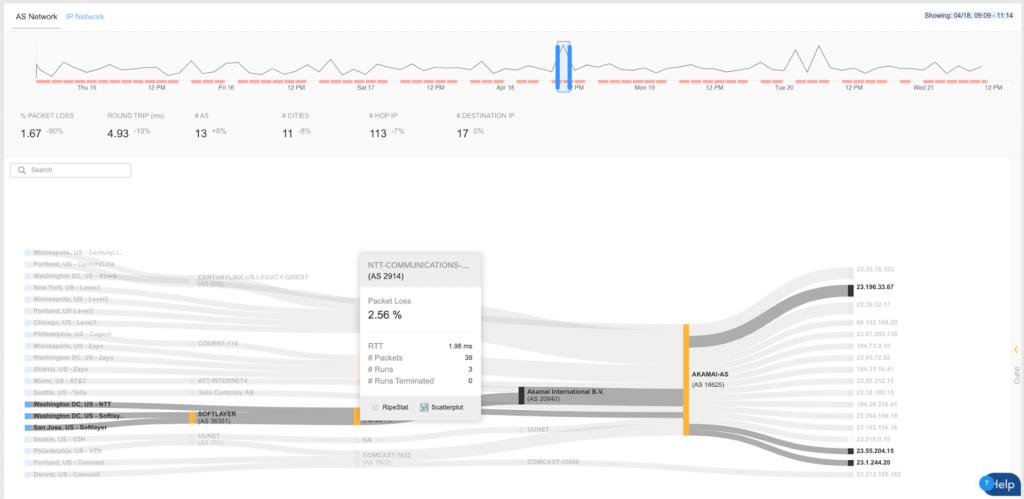1024x499 pixels.
Task: Select the Seattle, US - Telia source
Action: pyautogui.click(x=61, y=393)
